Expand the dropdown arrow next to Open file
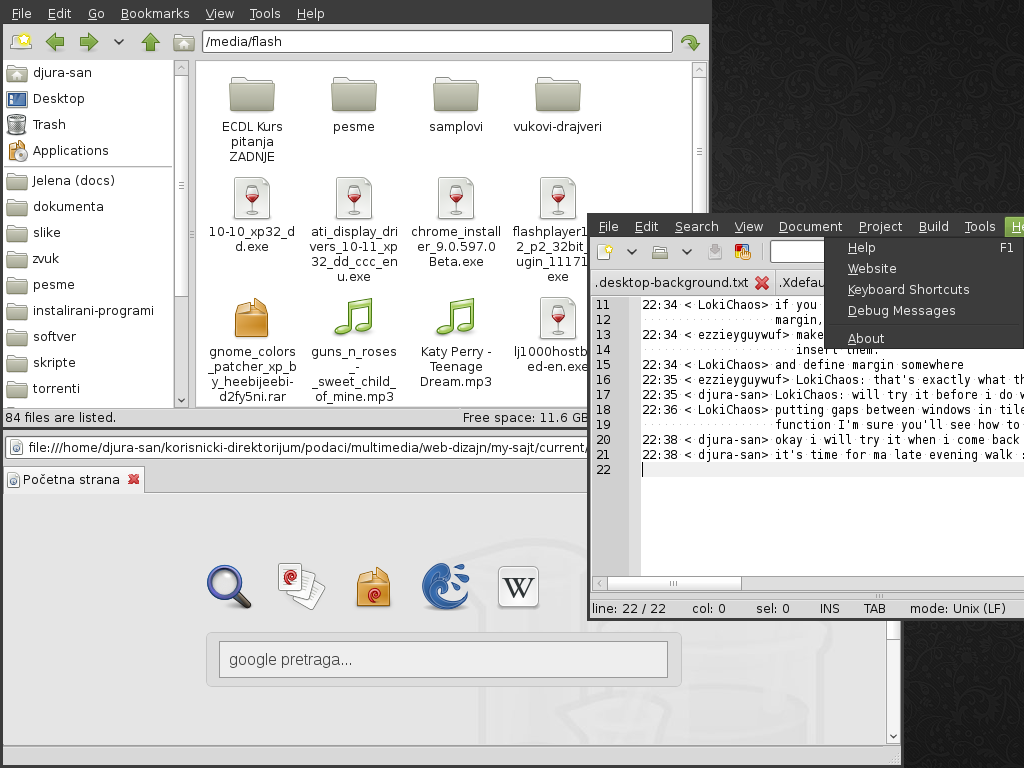 686,252
